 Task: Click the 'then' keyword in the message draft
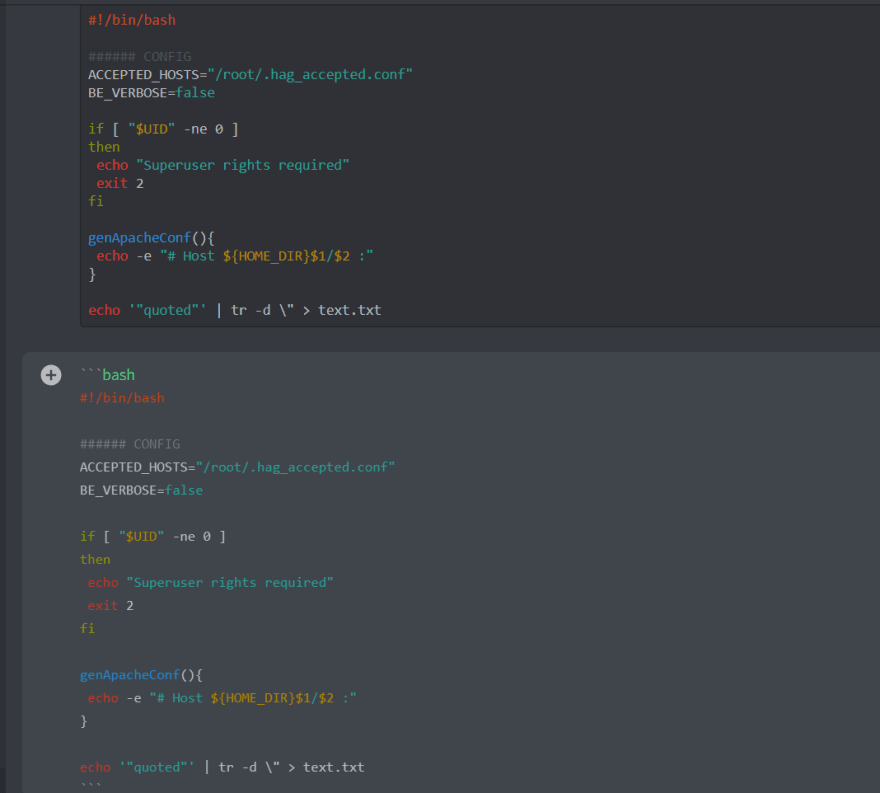[95, 560]
